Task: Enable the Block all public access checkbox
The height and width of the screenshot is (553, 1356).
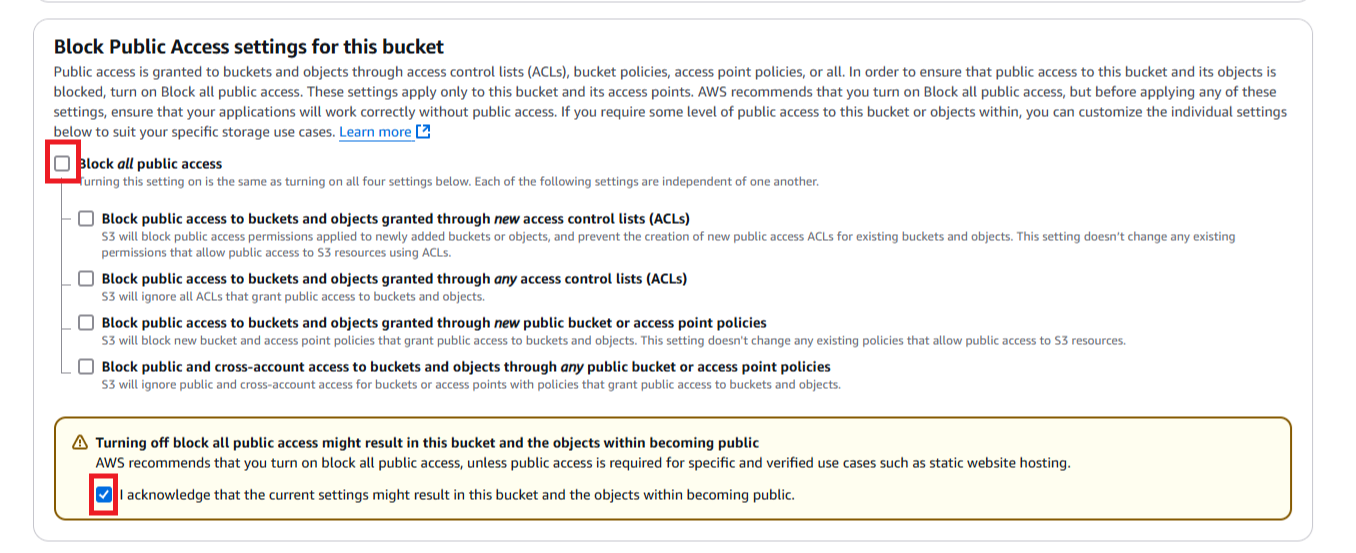Action: [63, 164]
